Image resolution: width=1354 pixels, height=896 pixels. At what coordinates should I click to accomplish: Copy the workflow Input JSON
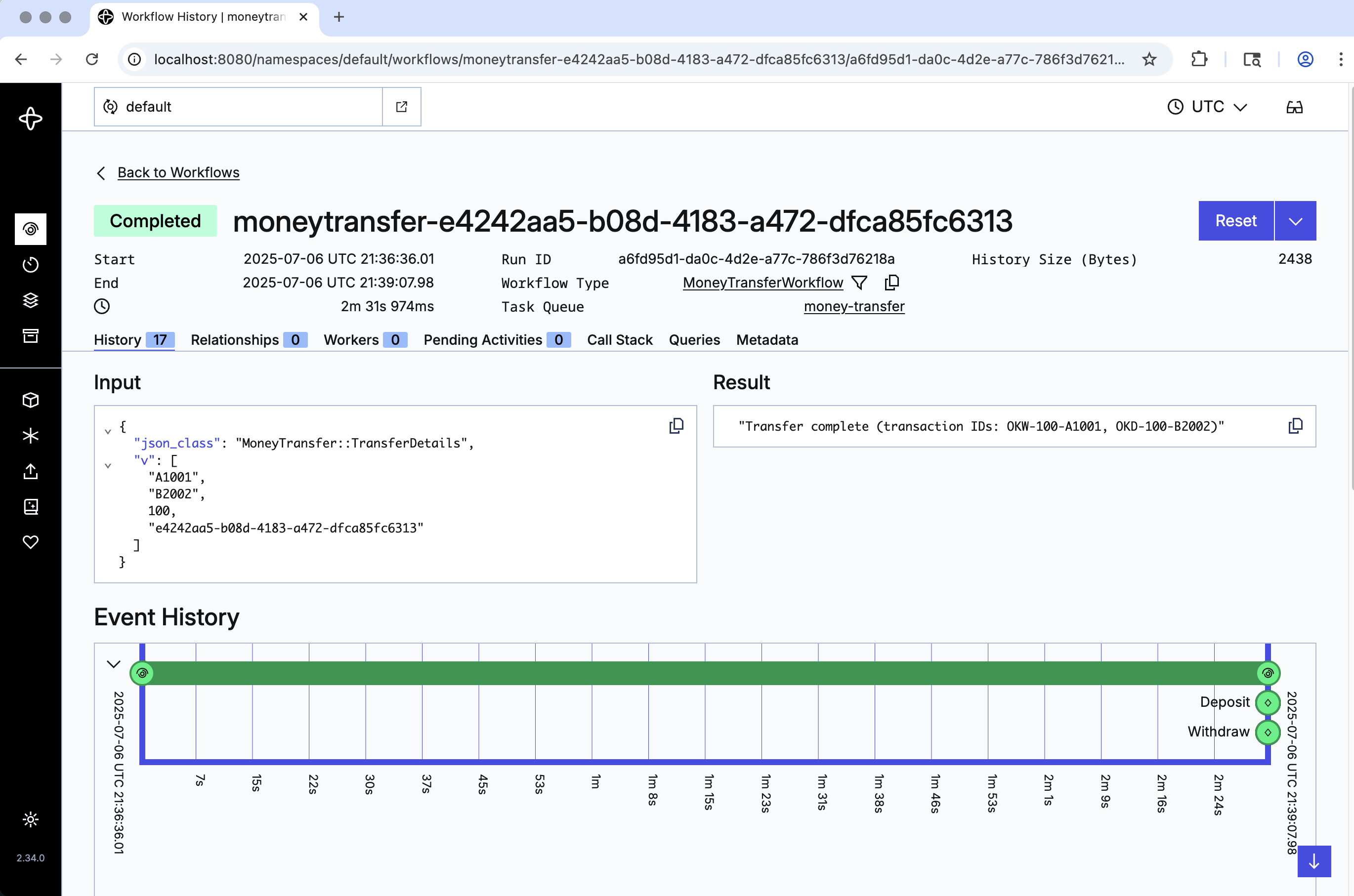[677, 426]
